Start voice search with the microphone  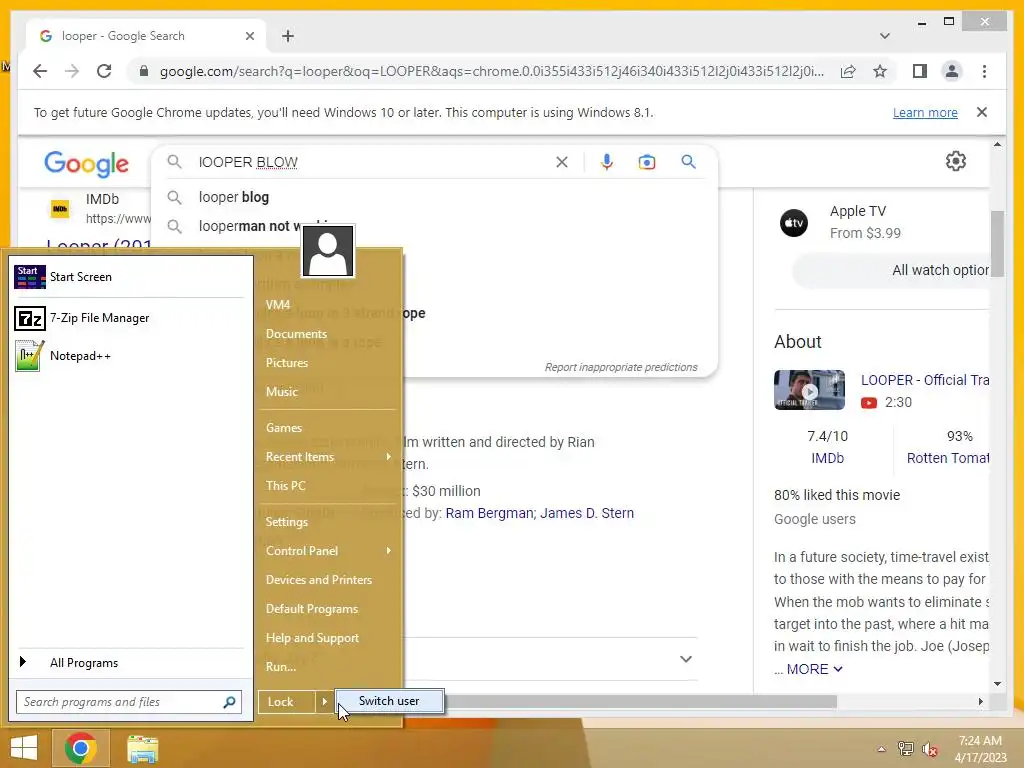coord(607,162)
